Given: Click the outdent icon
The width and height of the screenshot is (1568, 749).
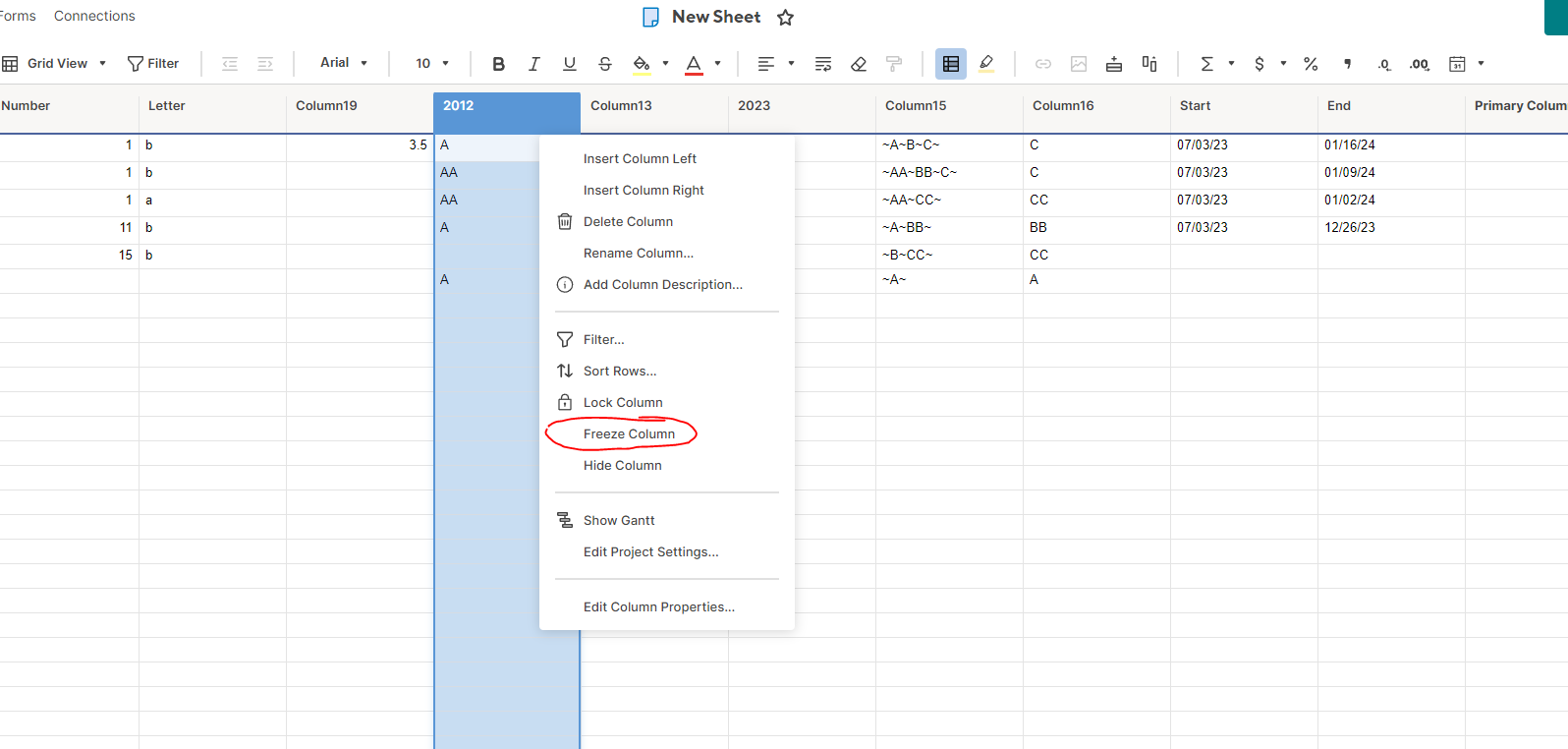Looking at the screenshot, I should pyautogui.click(x=230, y=64).
